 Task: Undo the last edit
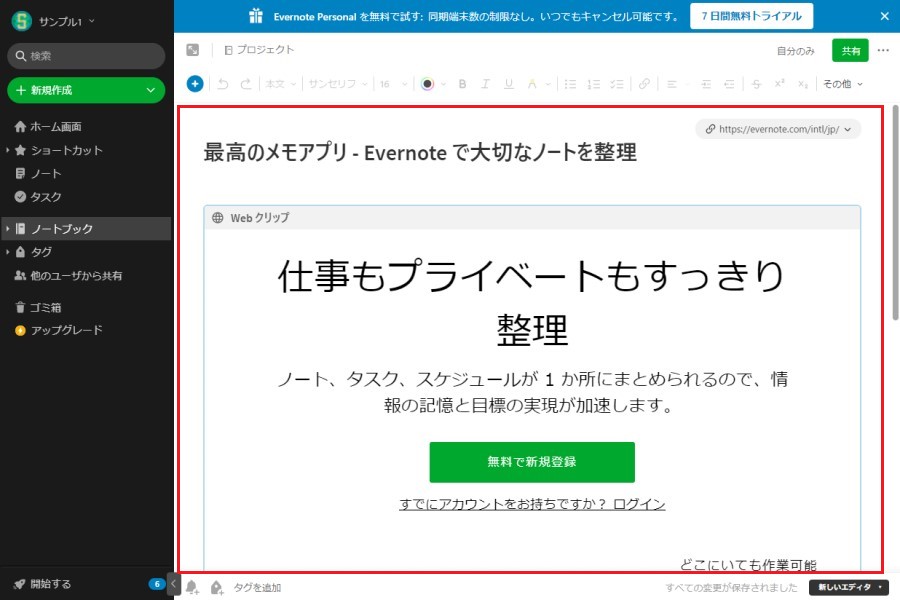point(223,84)
